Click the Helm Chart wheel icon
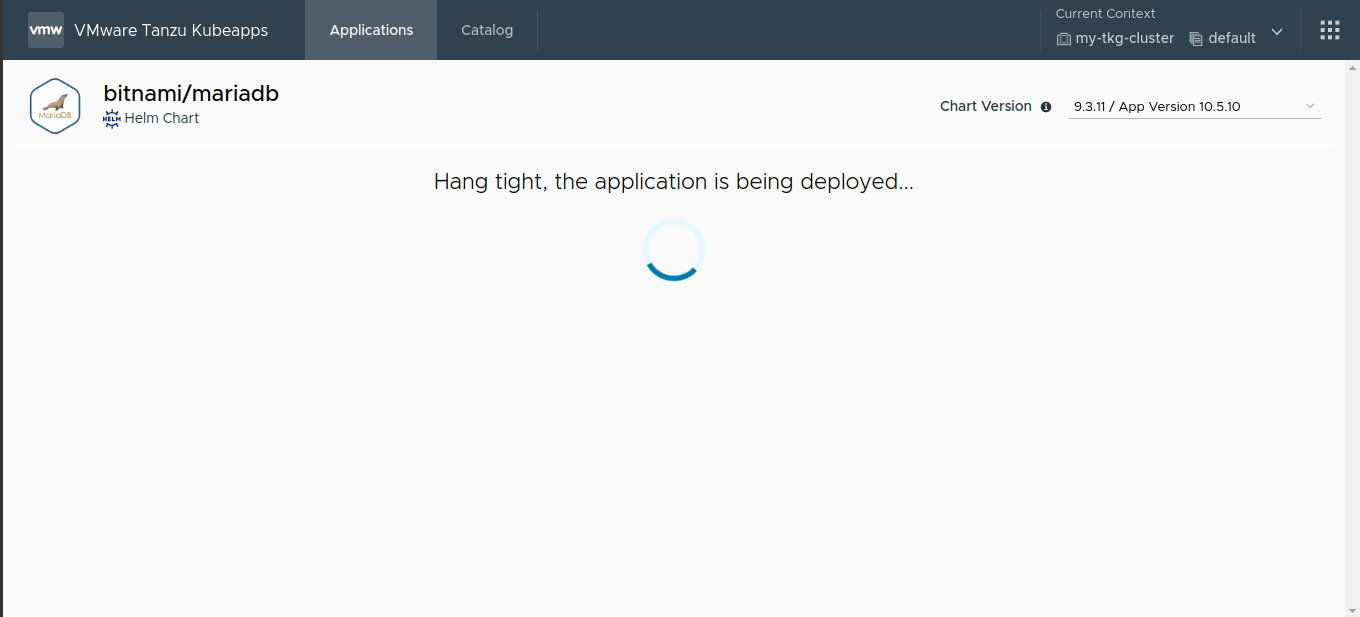Viewport: 1360px width, 617px height. 111,118
